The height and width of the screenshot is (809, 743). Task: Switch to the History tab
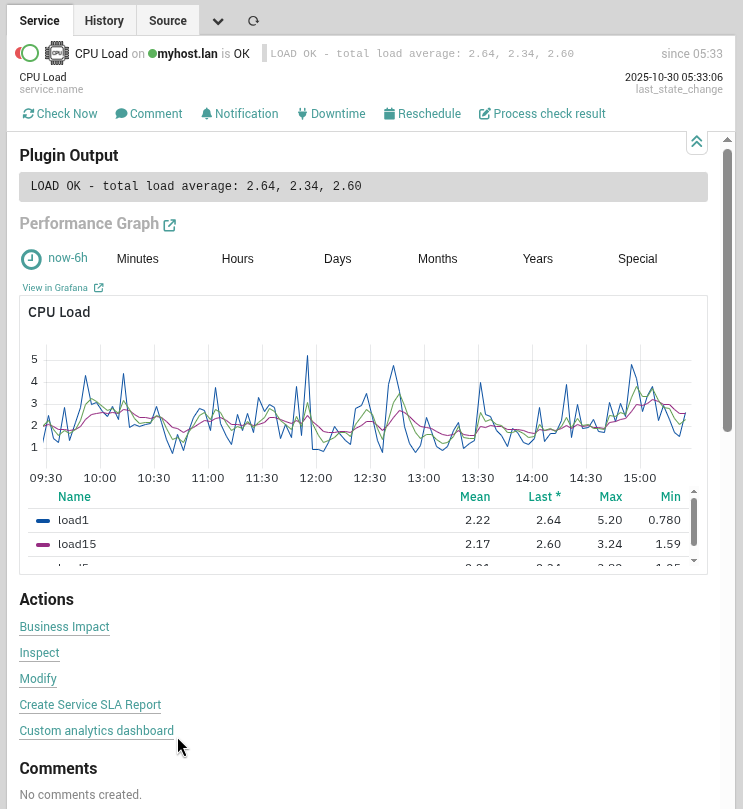tap(104, 20)
